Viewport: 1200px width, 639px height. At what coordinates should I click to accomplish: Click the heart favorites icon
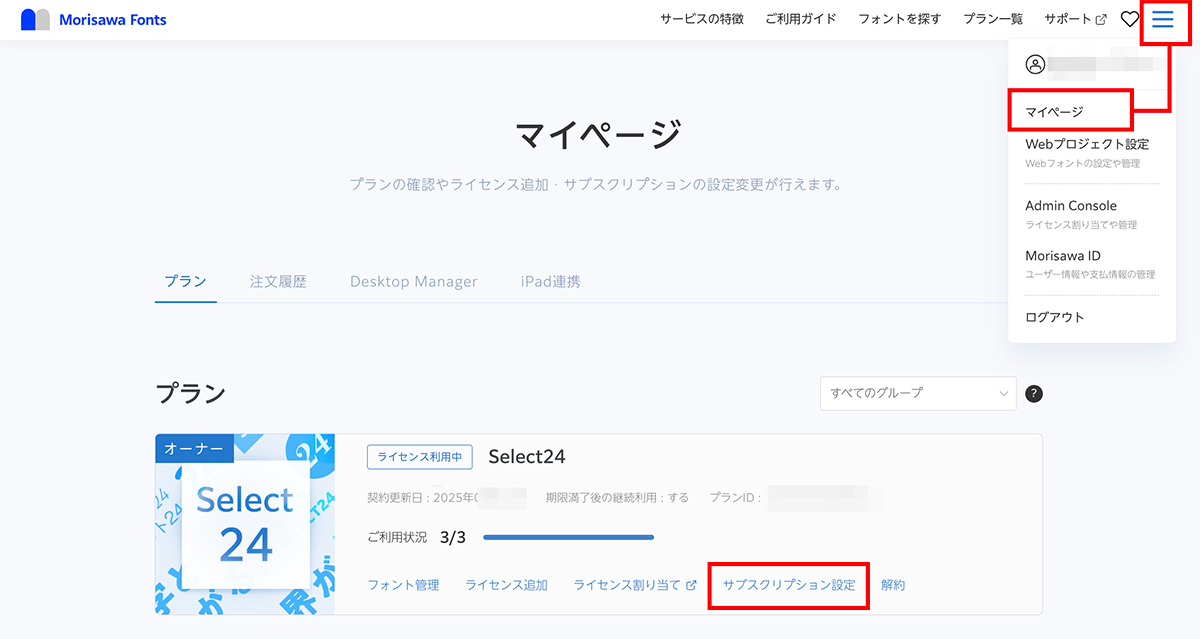pyautogui.click(x=1130, y=19)
